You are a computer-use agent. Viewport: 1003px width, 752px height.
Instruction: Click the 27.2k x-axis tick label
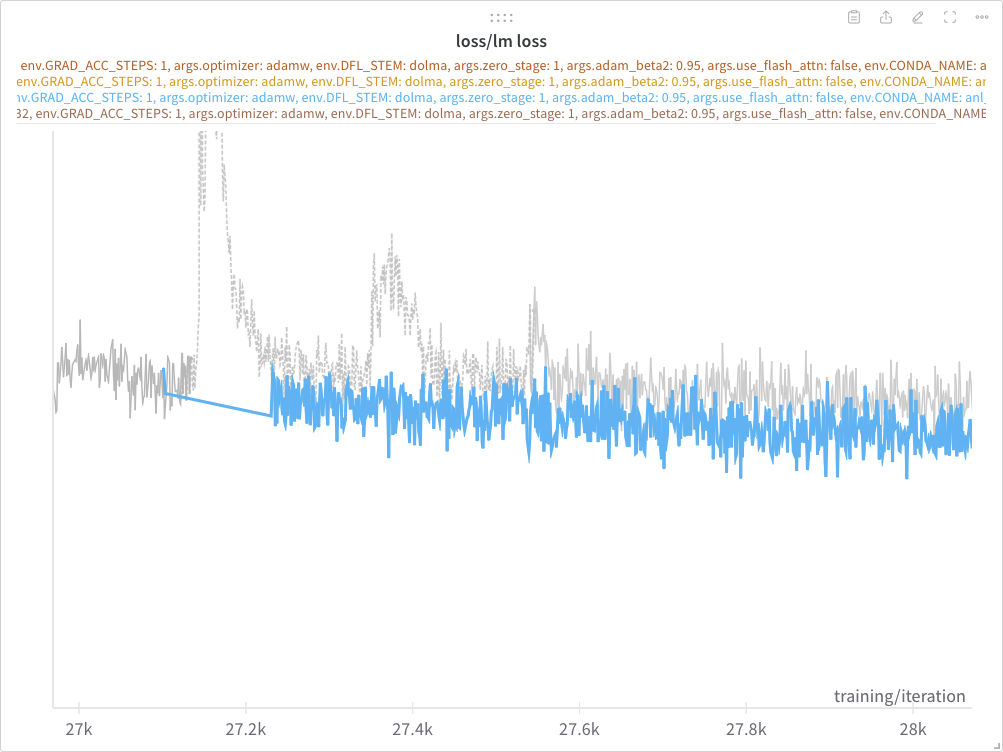click(x=245, y=728)
